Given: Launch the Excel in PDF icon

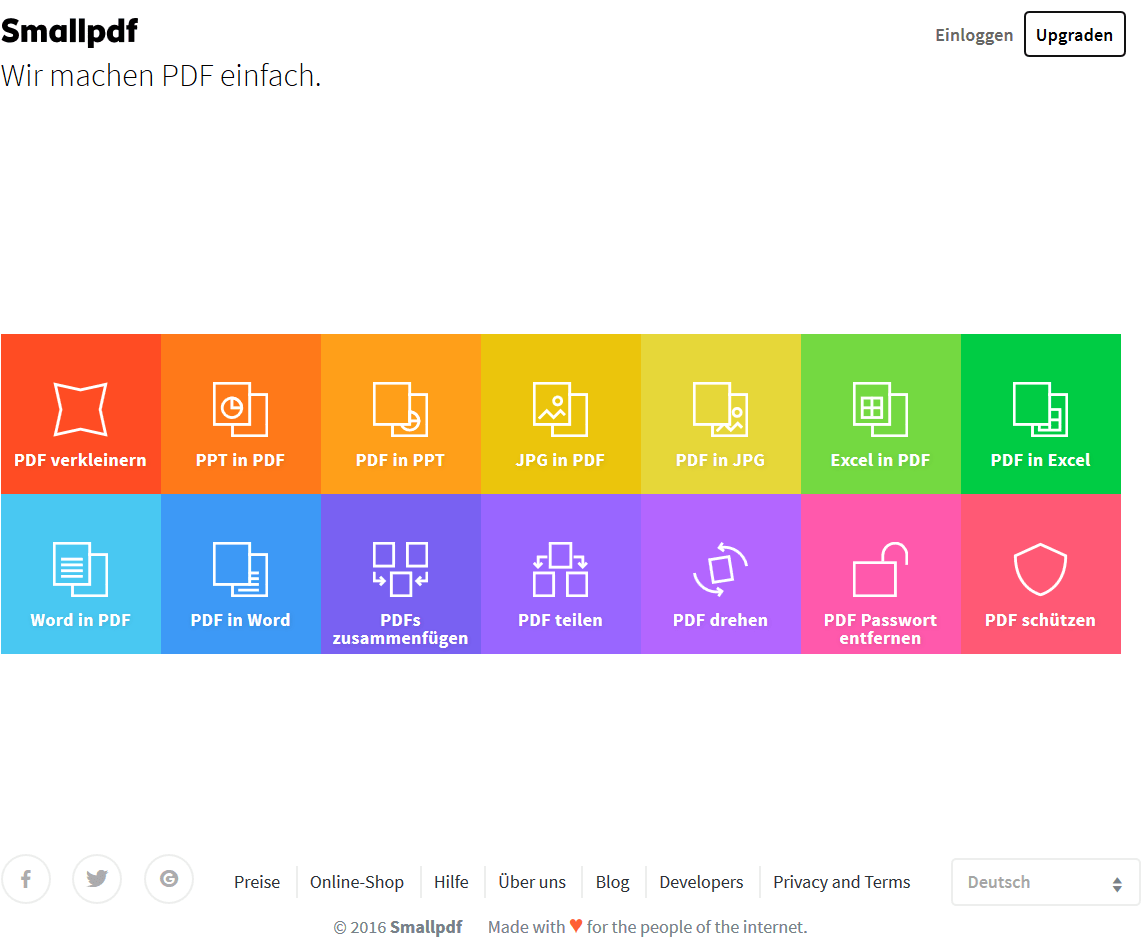Looking at the screenshot, I should point(880,409).
